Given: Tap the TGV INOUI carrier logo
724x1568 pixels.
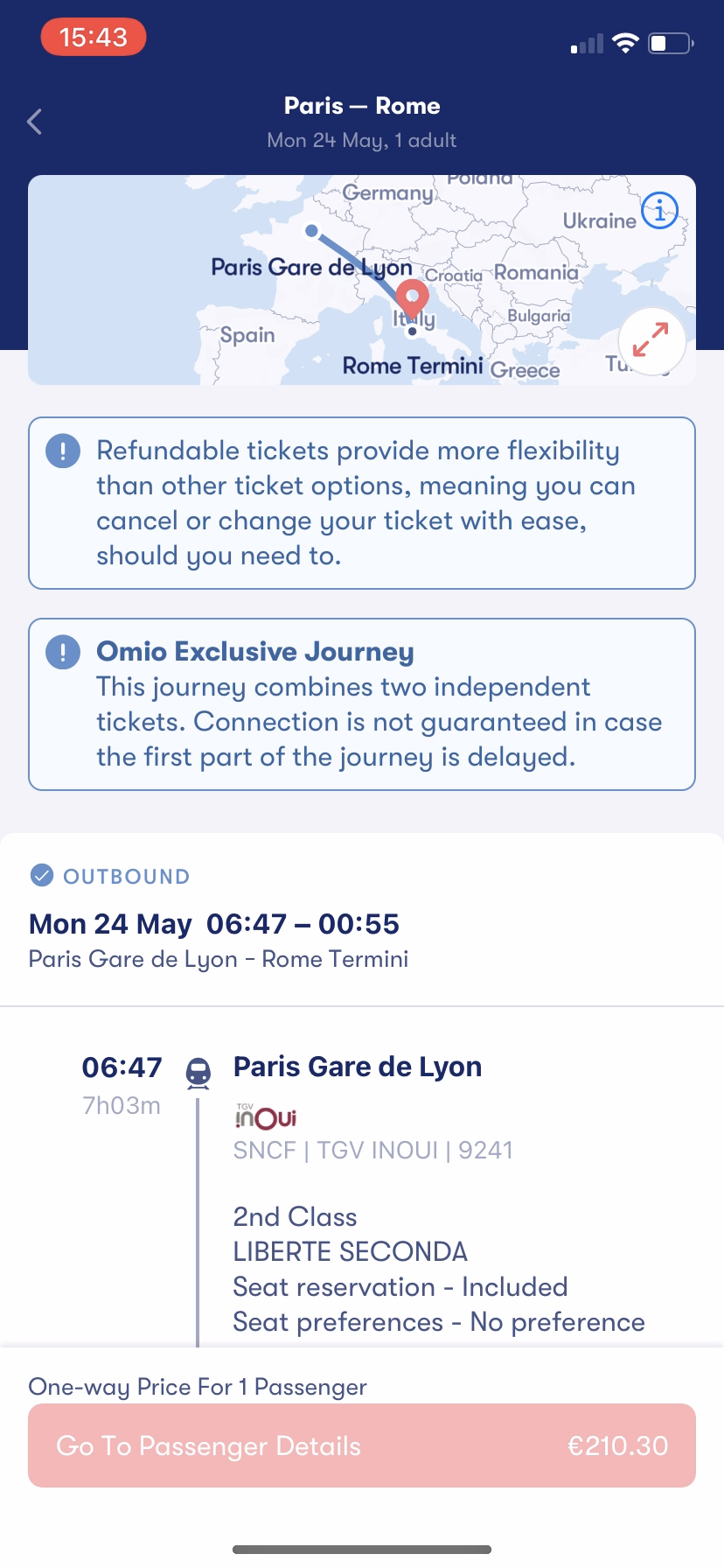Looking at the screenshot, I should click(x=266, y=1117).
